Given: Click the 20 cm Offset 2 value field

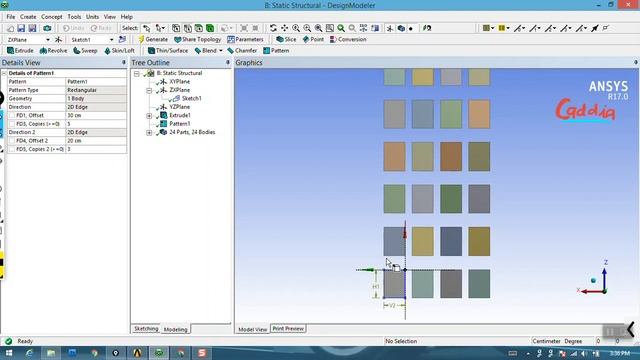Looking at the screenshot, I should point(96,141).
